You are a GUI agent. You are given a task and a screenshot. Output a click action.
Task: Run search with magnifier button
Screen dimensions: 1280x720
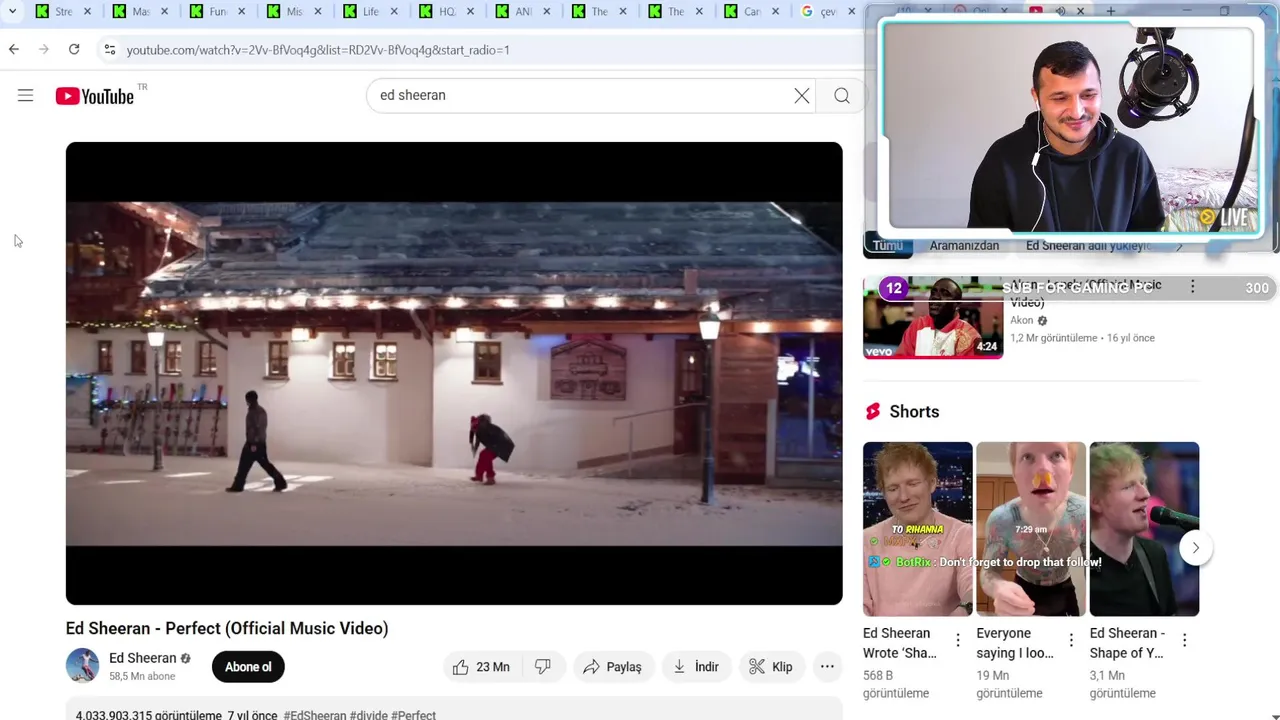tap(842, 96)
